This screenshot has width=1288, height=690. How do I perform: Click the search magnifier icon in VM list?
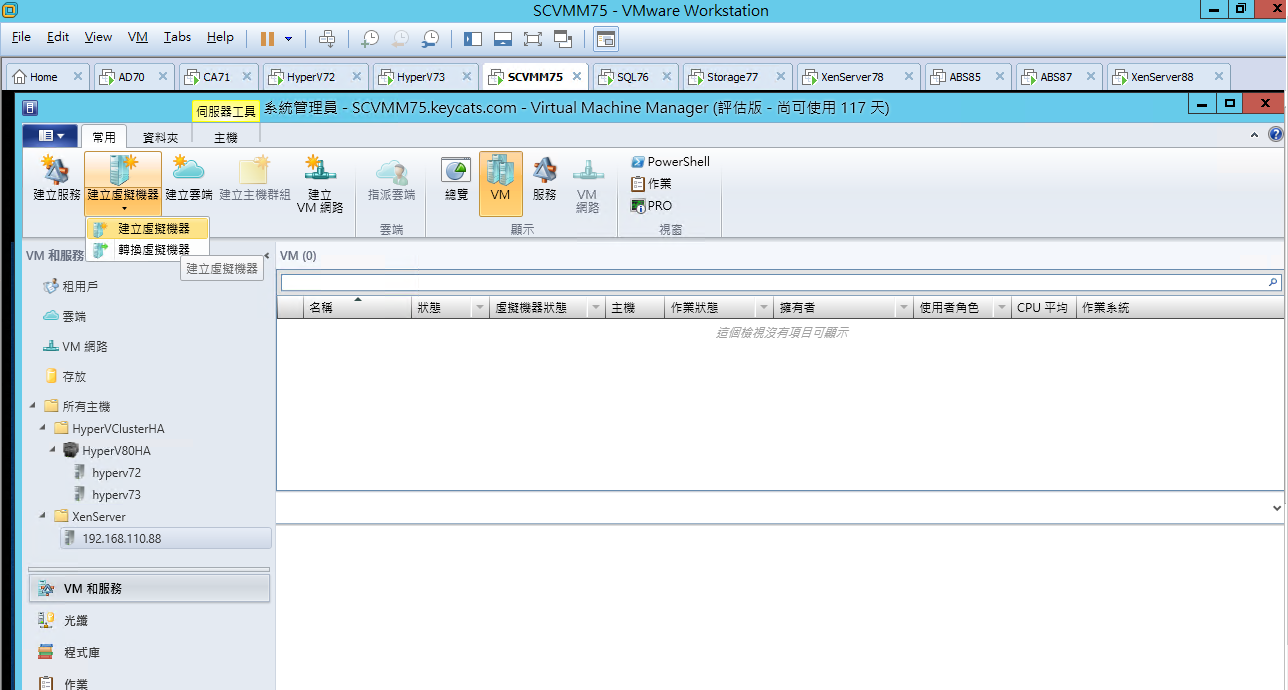[1273, 283]
